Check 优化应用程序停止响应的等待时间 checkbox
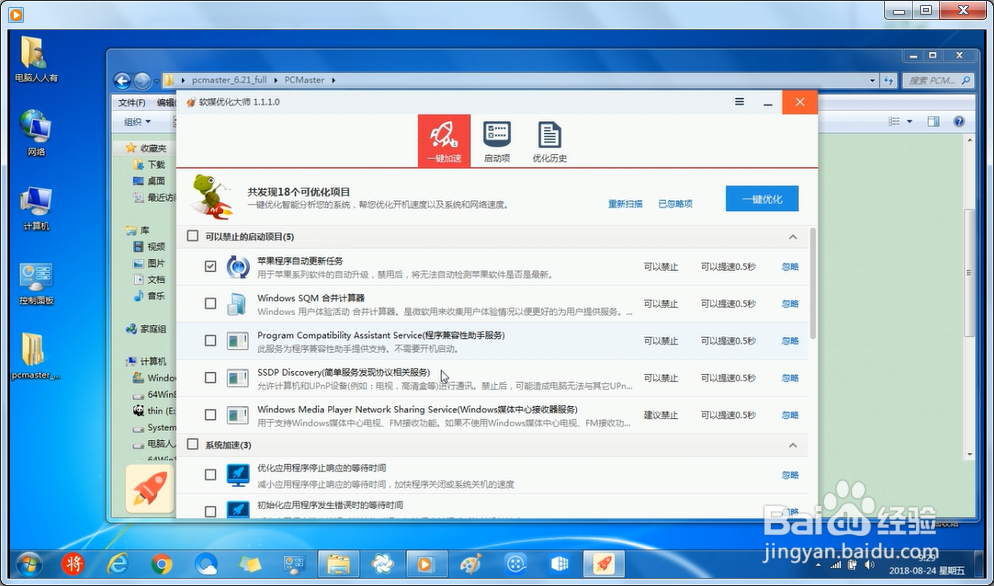994x586 pixels. coord(210,474)
